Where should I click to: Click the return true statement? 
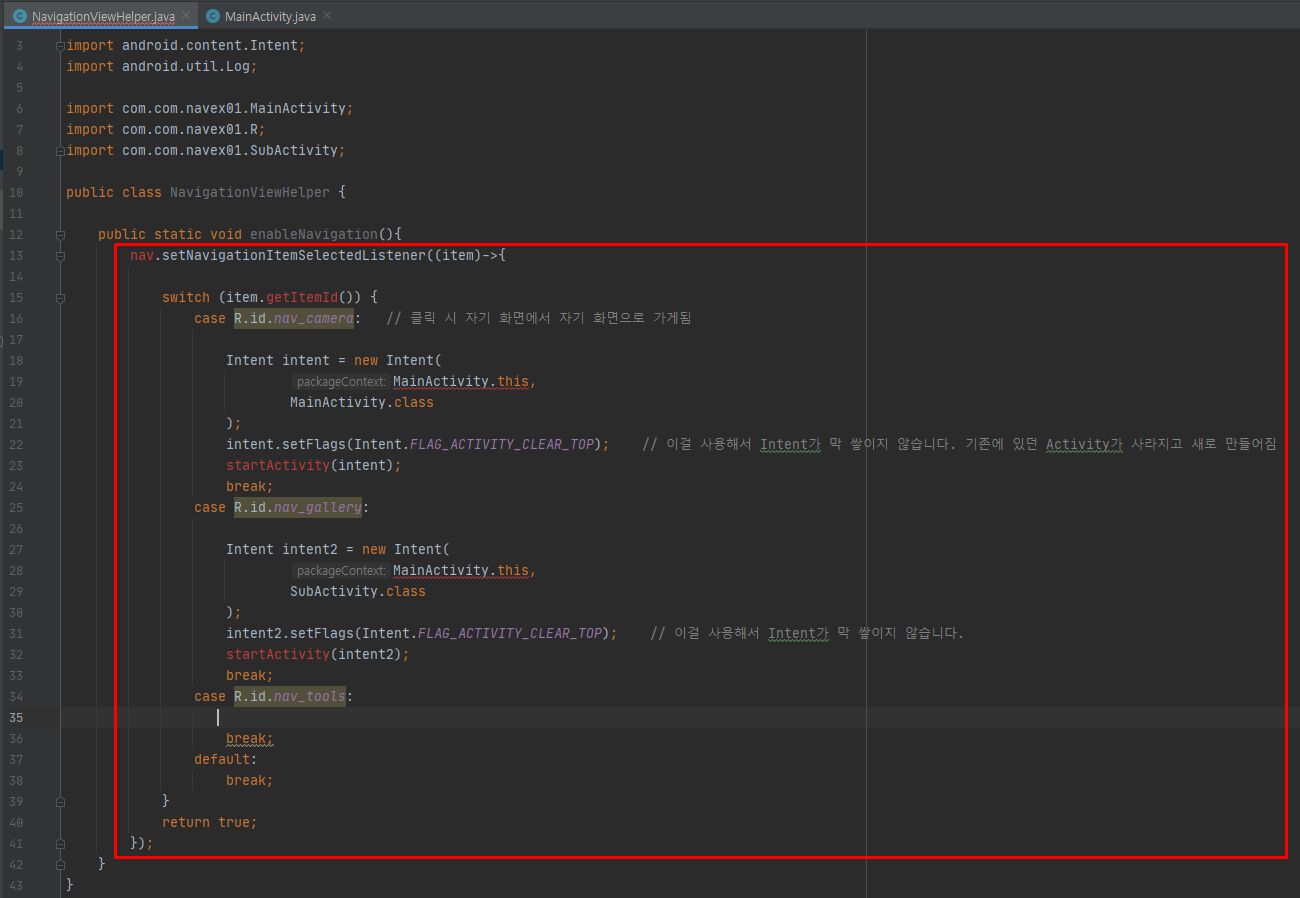210,823
